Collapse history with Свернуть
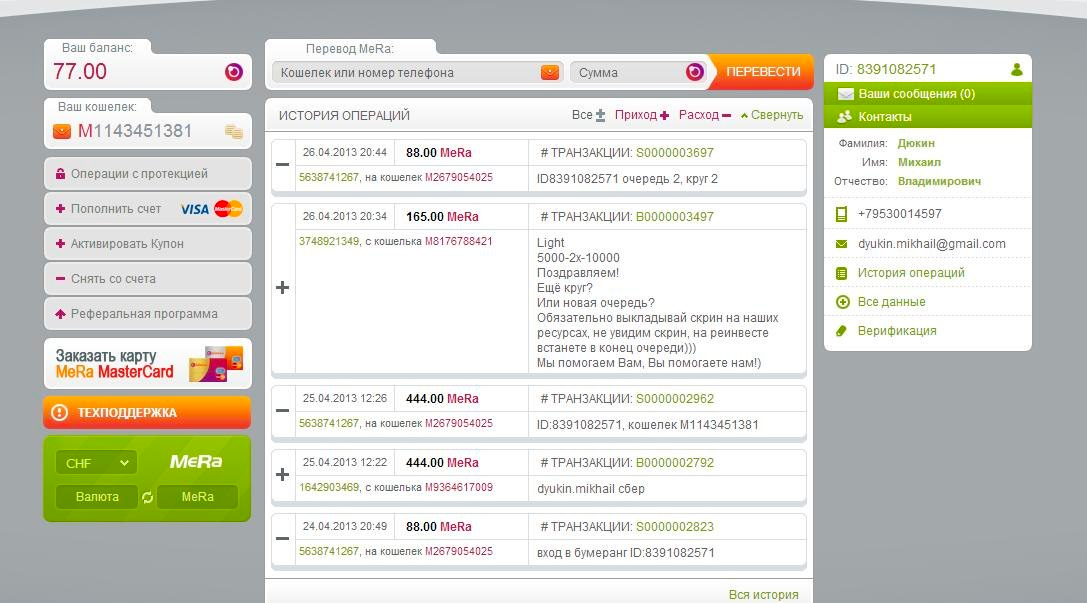1087x603 pixels. [x=772, y=115]
